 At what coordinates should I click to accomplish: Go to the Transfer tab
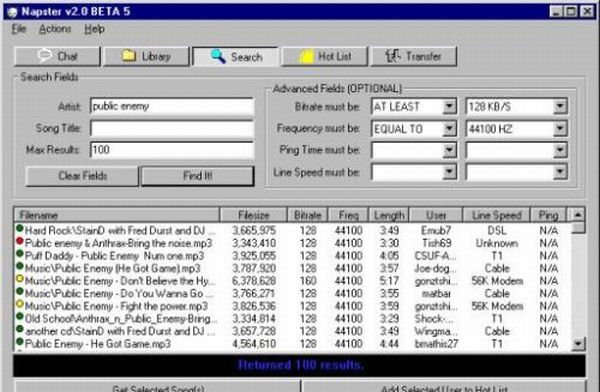point(414,57)
